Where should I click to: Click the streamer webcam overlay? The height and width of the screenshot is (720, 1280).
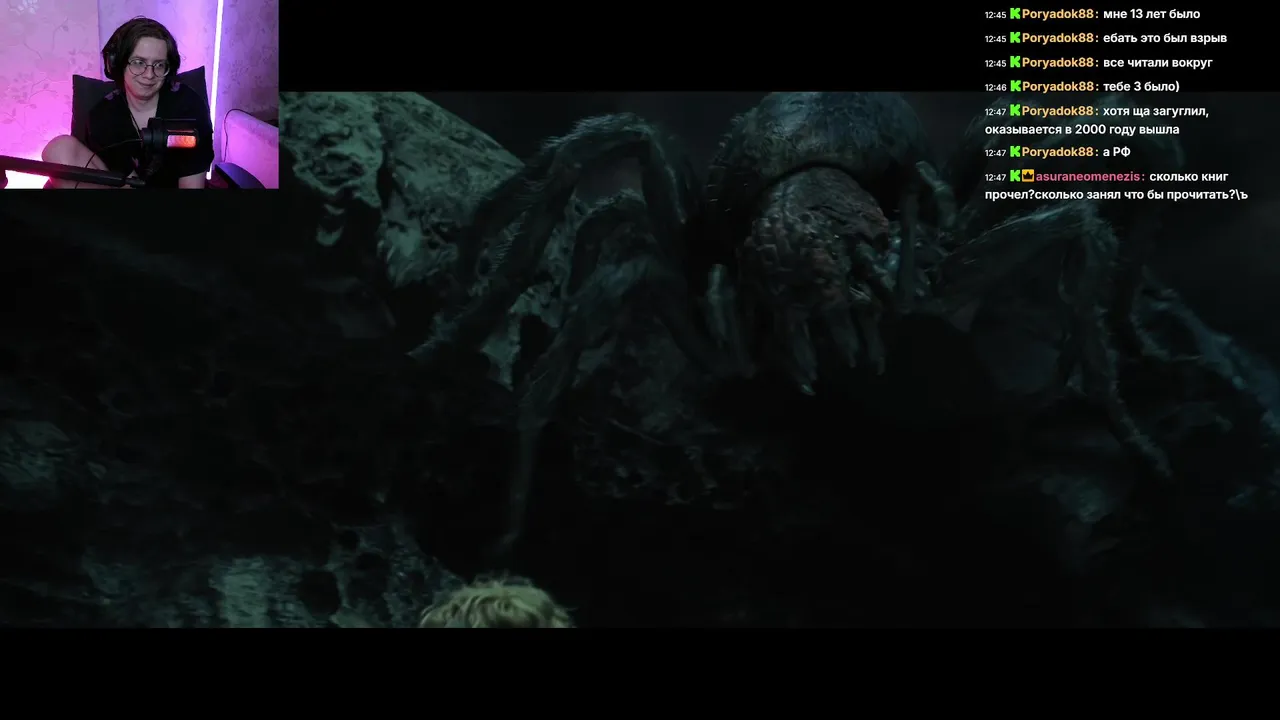(x=139, y=94)
